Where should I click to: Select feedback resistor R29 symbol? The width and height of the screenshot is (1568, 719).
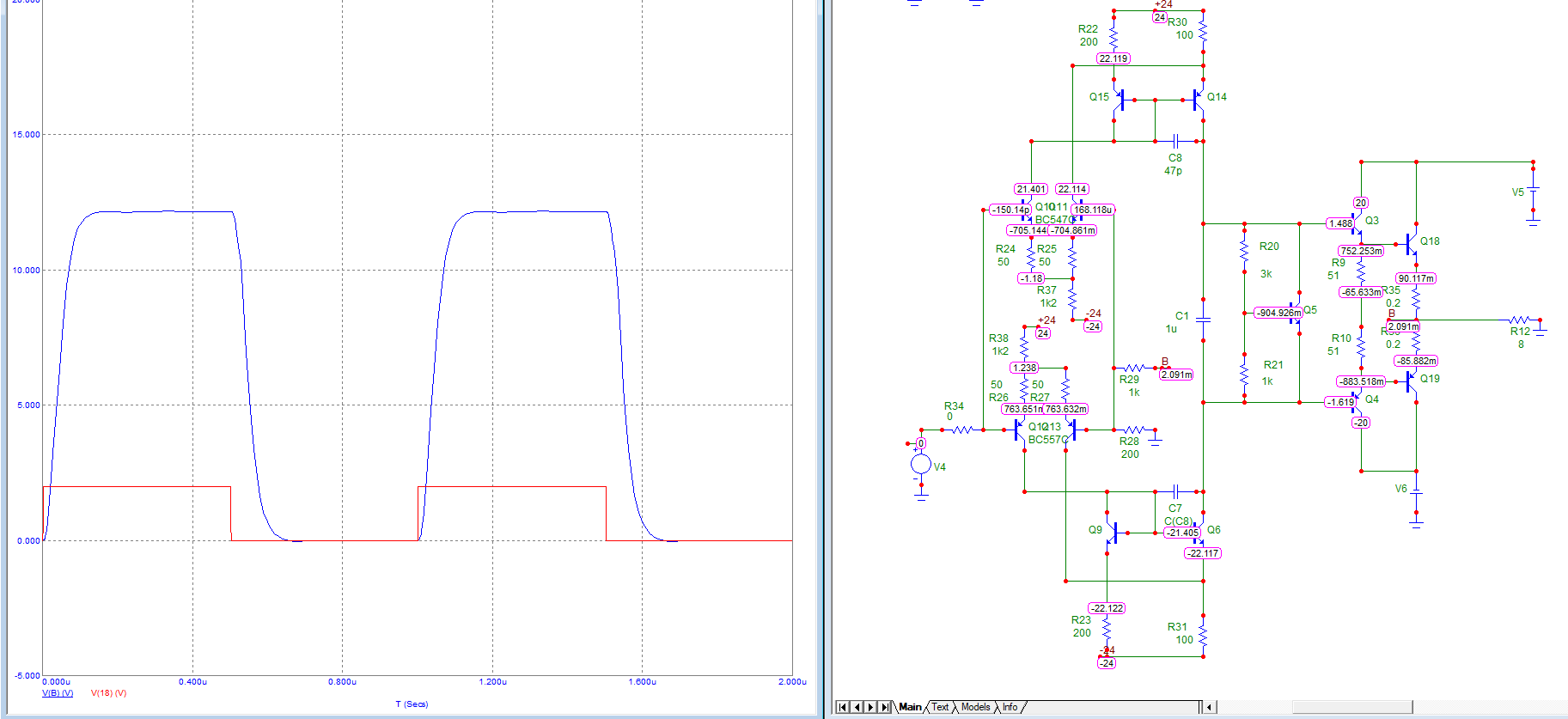pos(1134,368)
